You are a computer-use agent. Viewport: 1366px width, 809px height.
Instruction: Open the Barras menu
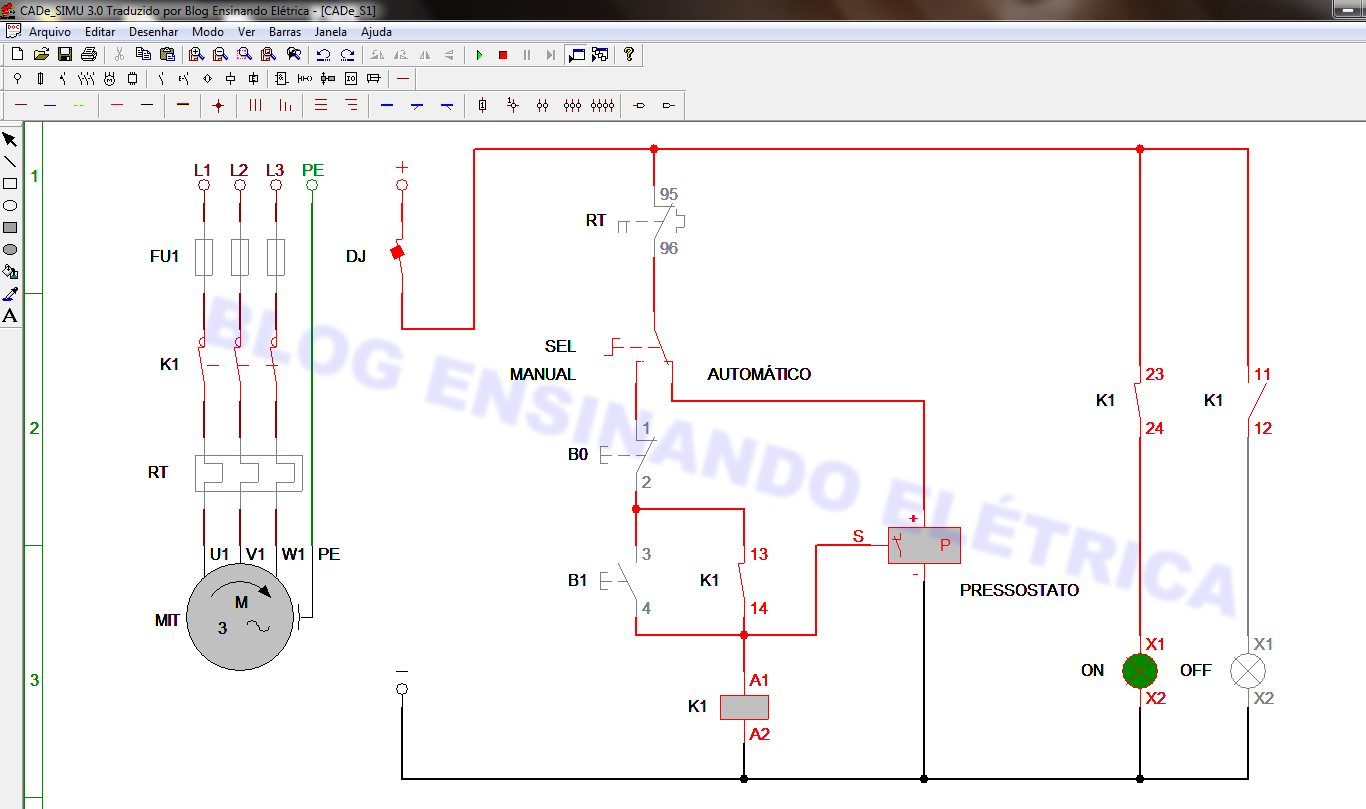tap(285, 32)
